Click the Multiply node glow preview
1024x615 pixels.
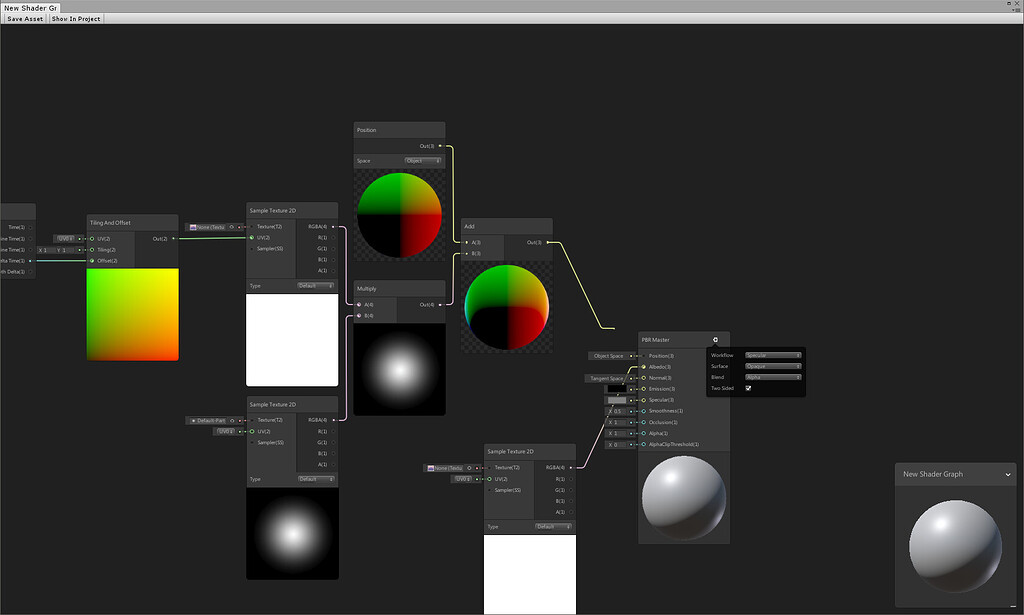(400, 370)
